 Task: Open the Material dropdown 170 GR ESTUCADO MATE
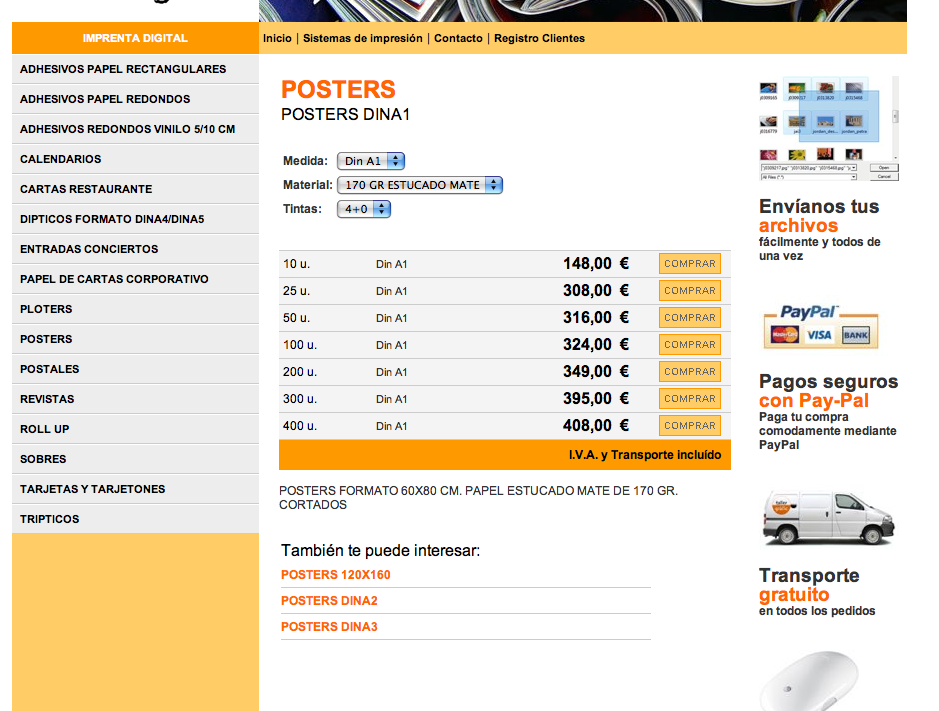tap(420, 185)
